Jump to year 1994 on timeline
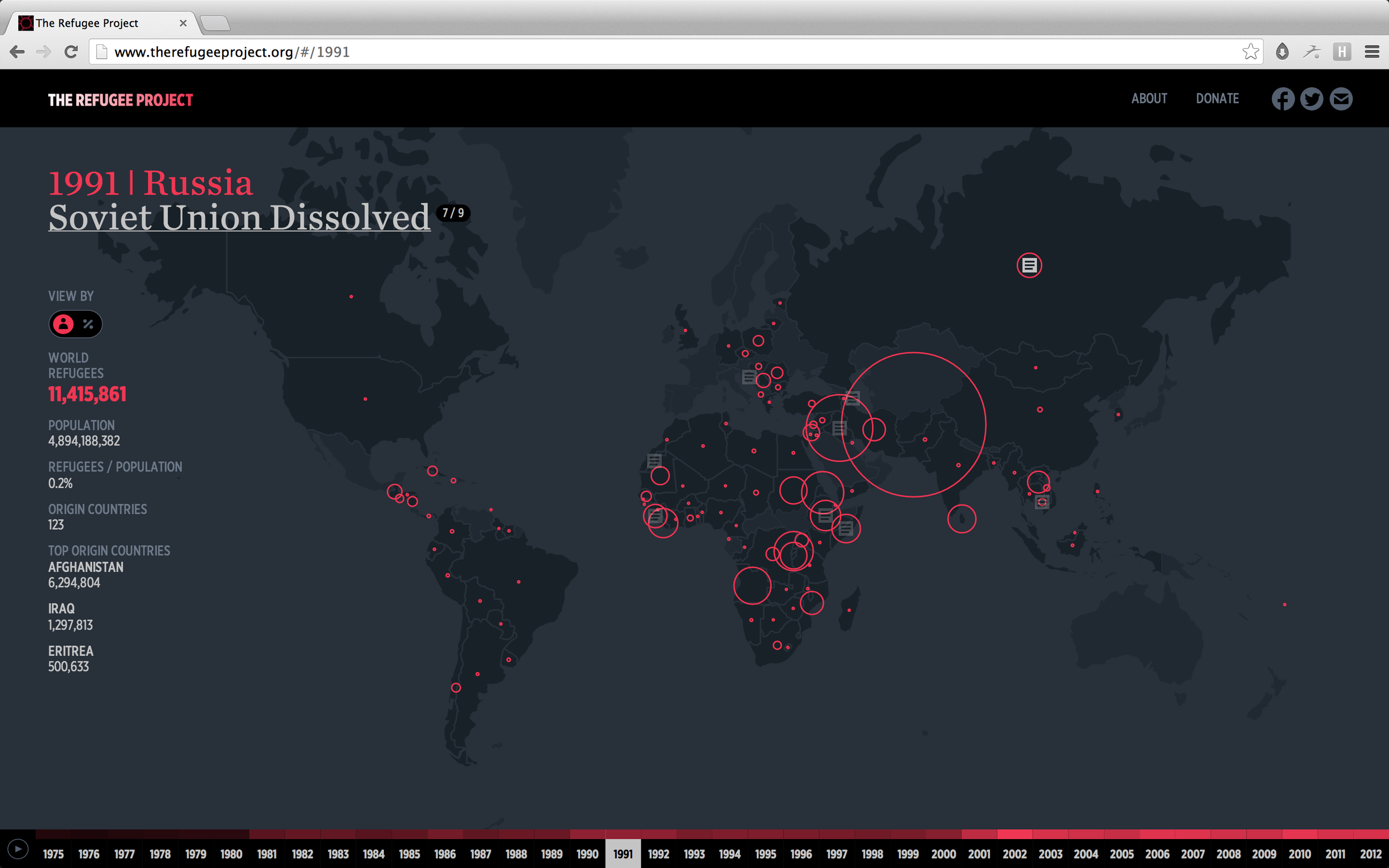 point(730,854)
